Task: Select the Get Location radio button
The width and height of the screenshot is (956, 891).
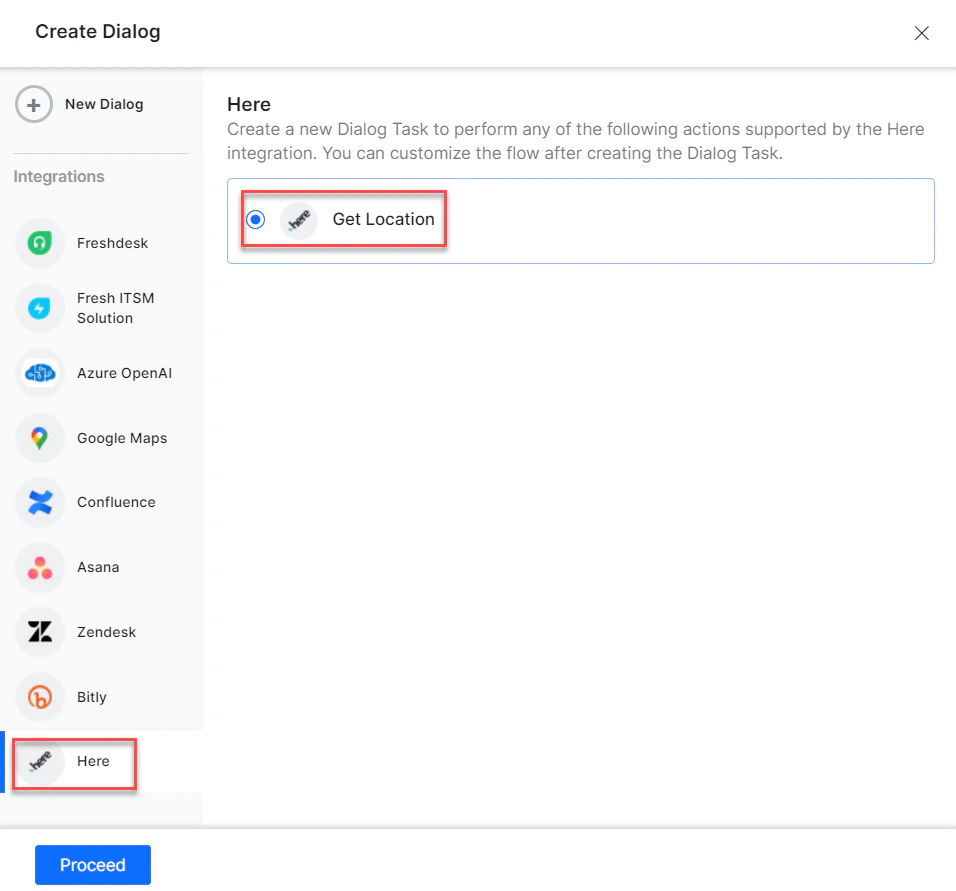Action: pos(256,219)
